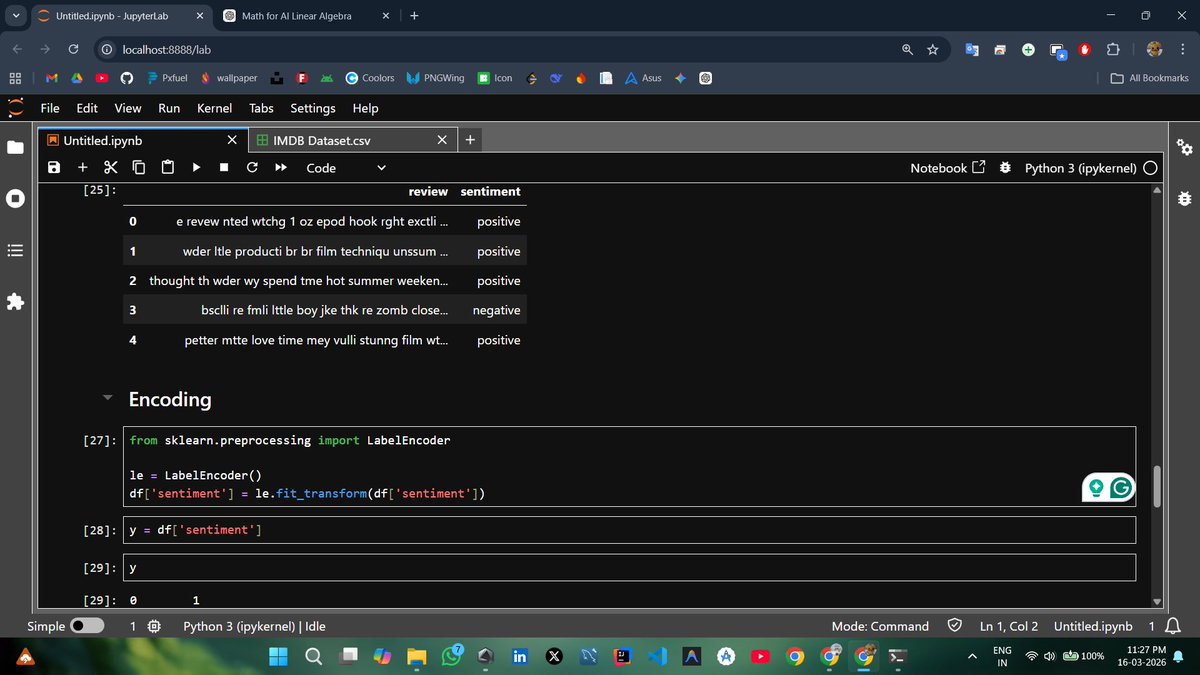
Task: Open the GitHub bookmark icon
Action: pos(126,78)
